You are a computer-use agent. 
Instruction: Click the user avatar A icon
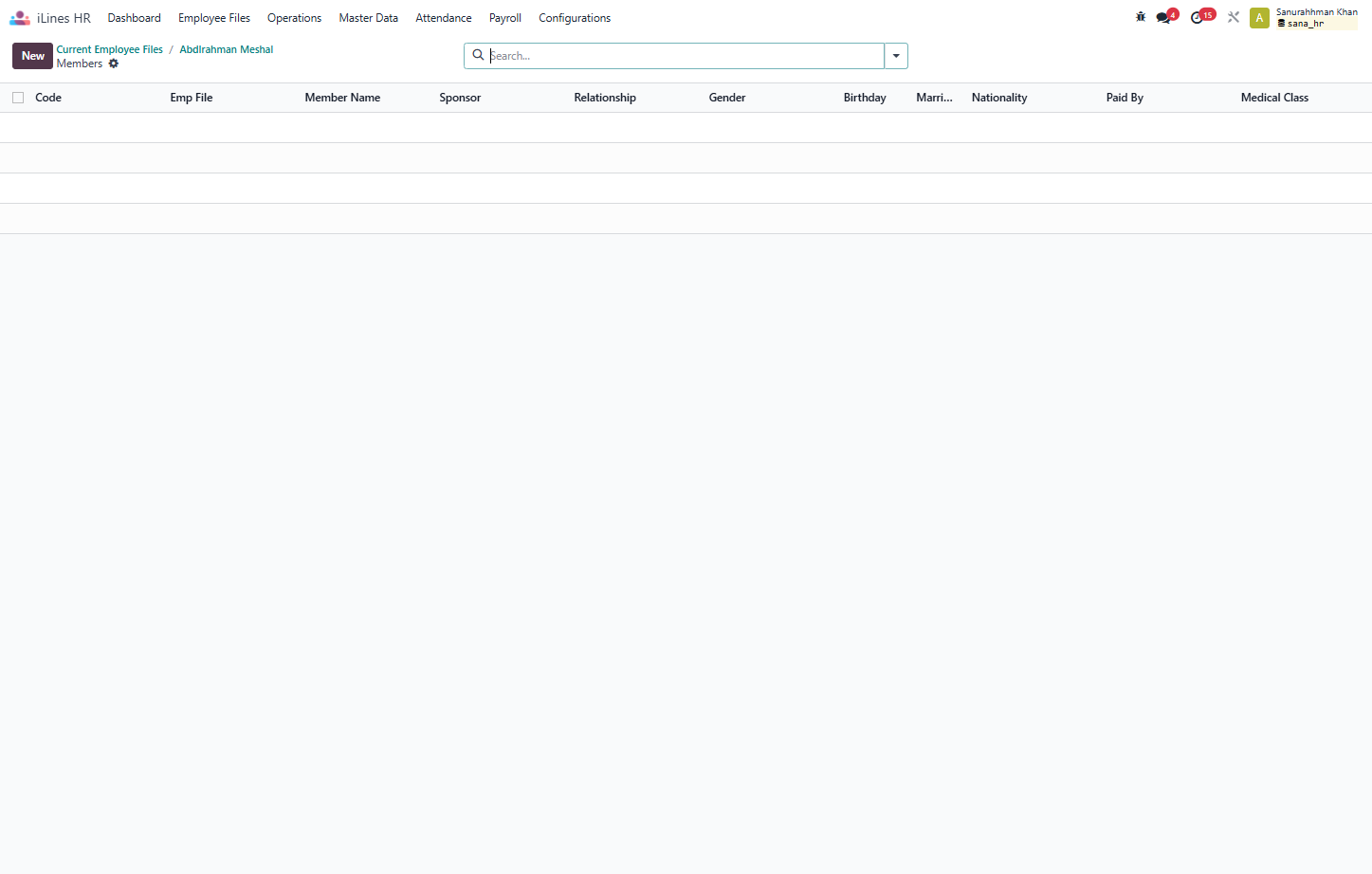[1259, 18]
